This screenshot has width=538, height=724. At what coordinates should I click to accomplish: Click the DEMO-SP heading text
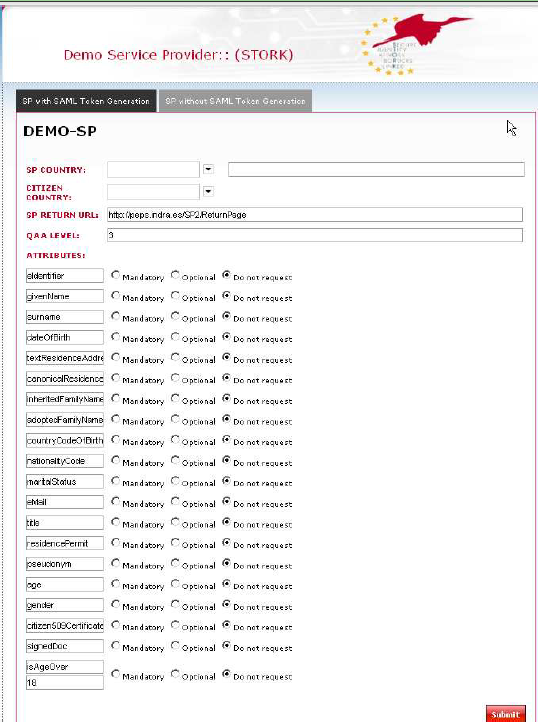(60, 131)
